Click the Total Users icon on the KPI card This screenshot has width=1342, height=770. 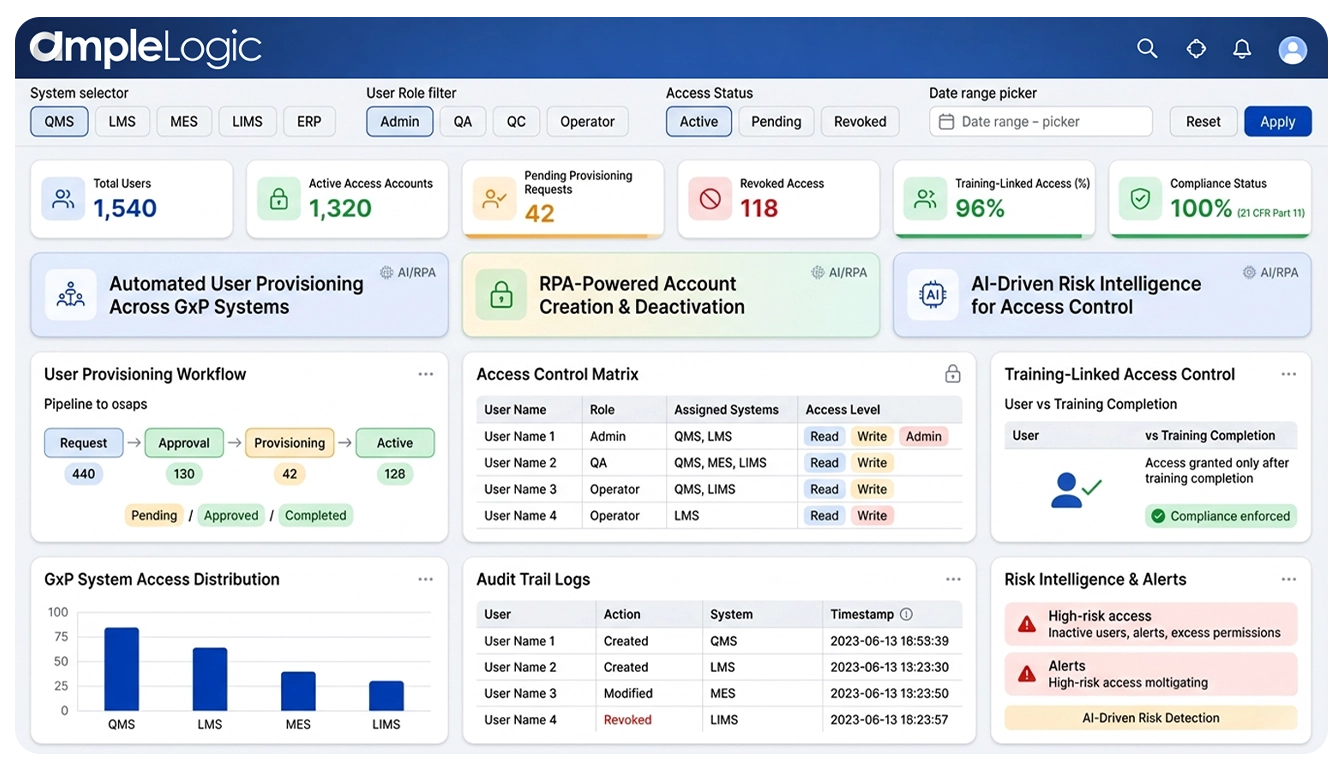pos(62,198)
